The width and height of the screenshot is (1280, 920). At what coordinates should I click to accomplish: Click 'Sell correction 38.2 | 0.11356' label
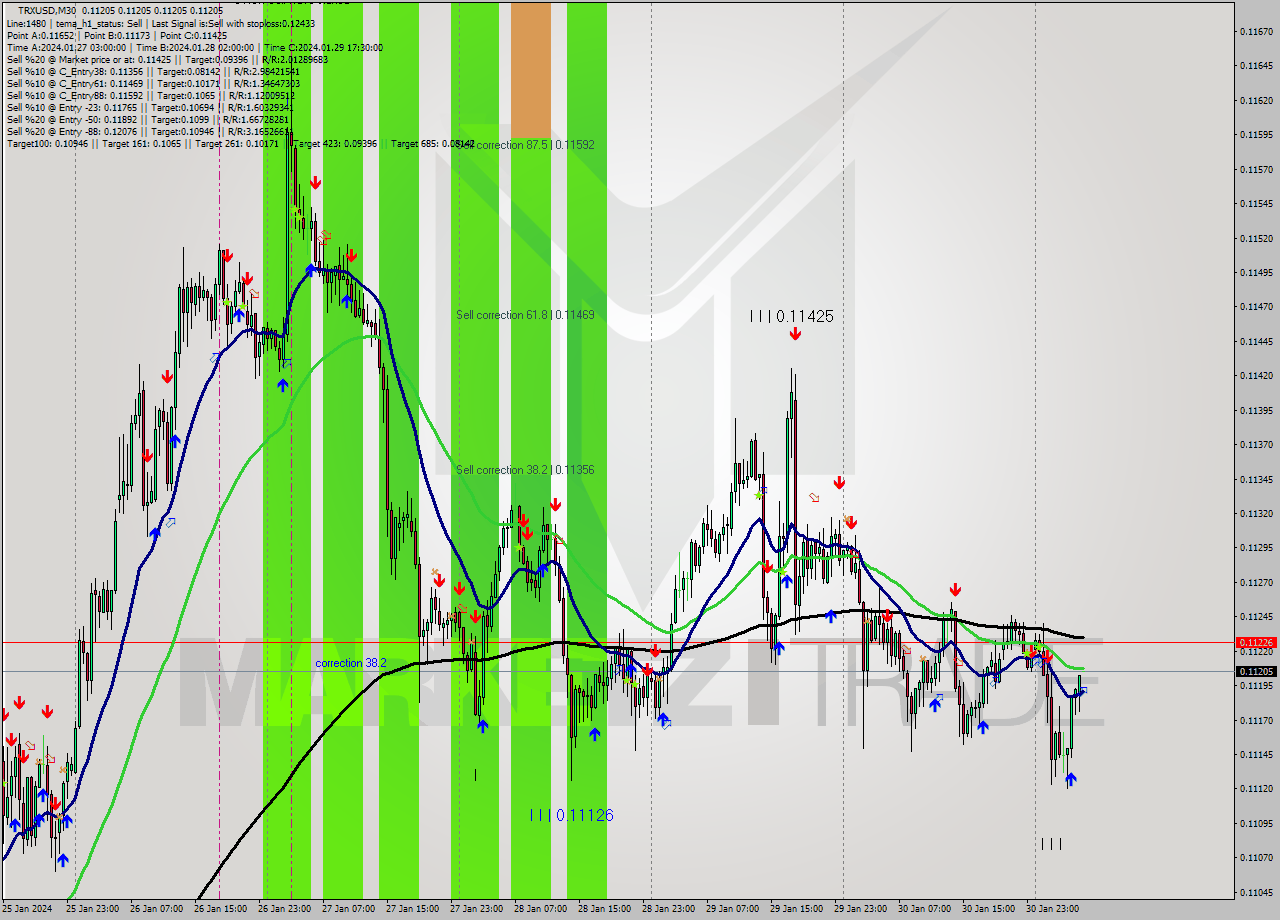[x=525, y=470]
